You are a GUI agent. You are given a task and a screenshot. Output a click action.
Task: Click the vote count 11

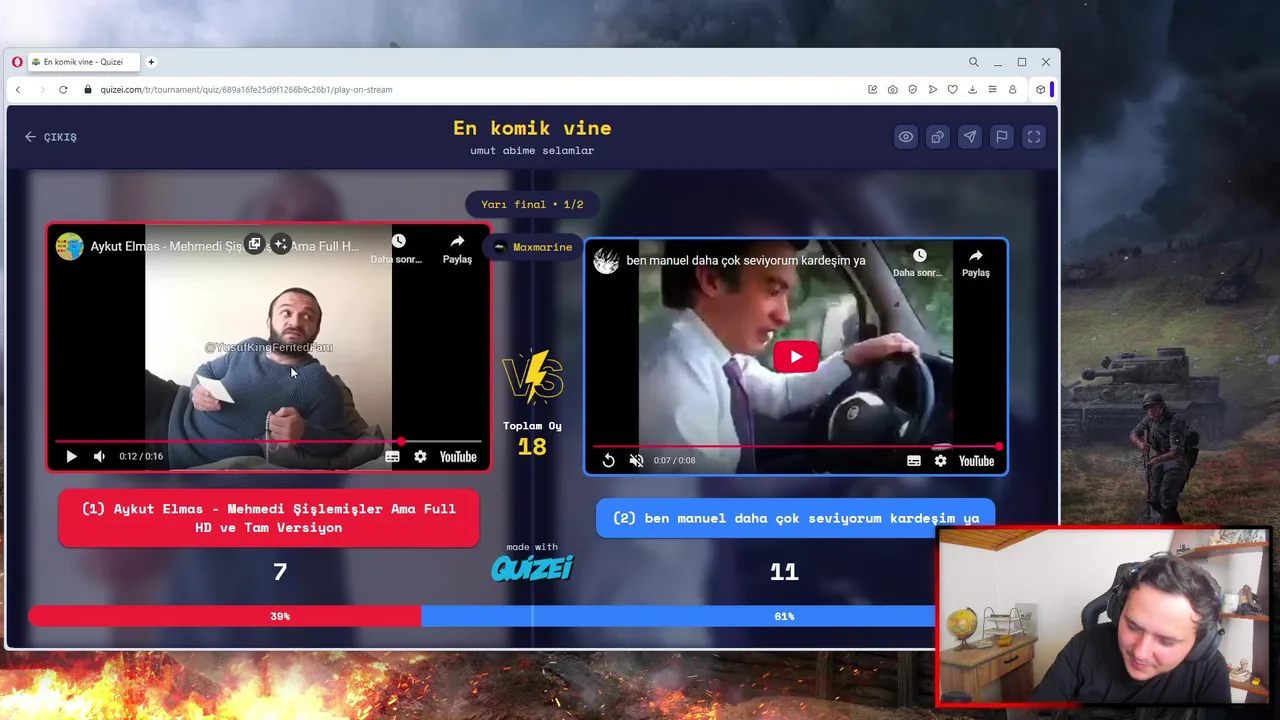click(x=784, y=571)
